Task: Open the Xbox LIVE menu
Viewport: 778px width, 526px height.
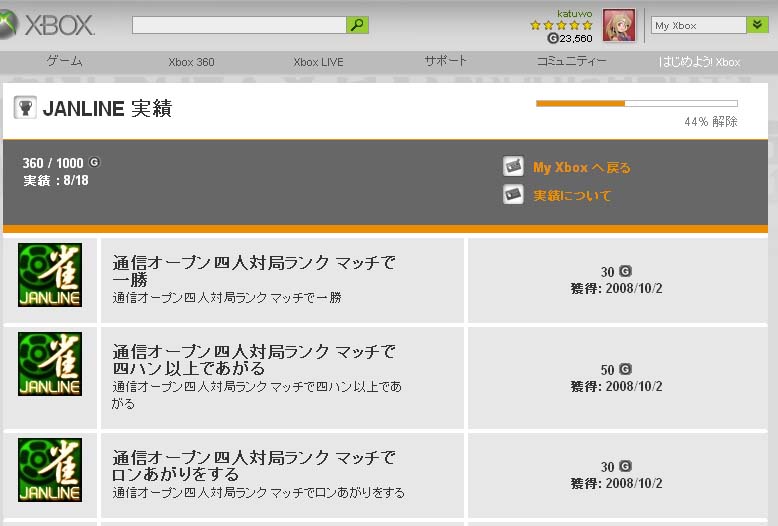Action: click(x=318, y=62)
